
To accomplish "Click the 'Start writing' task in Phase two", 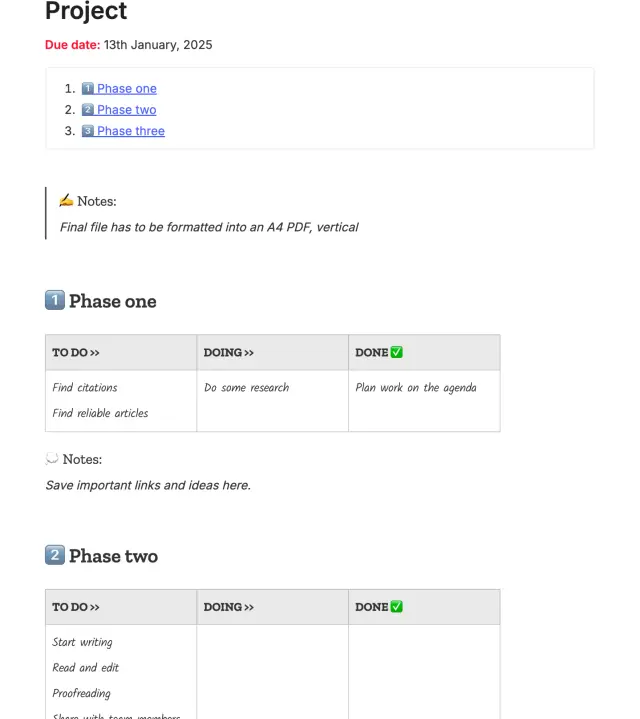I will click(x=82, y=642).
